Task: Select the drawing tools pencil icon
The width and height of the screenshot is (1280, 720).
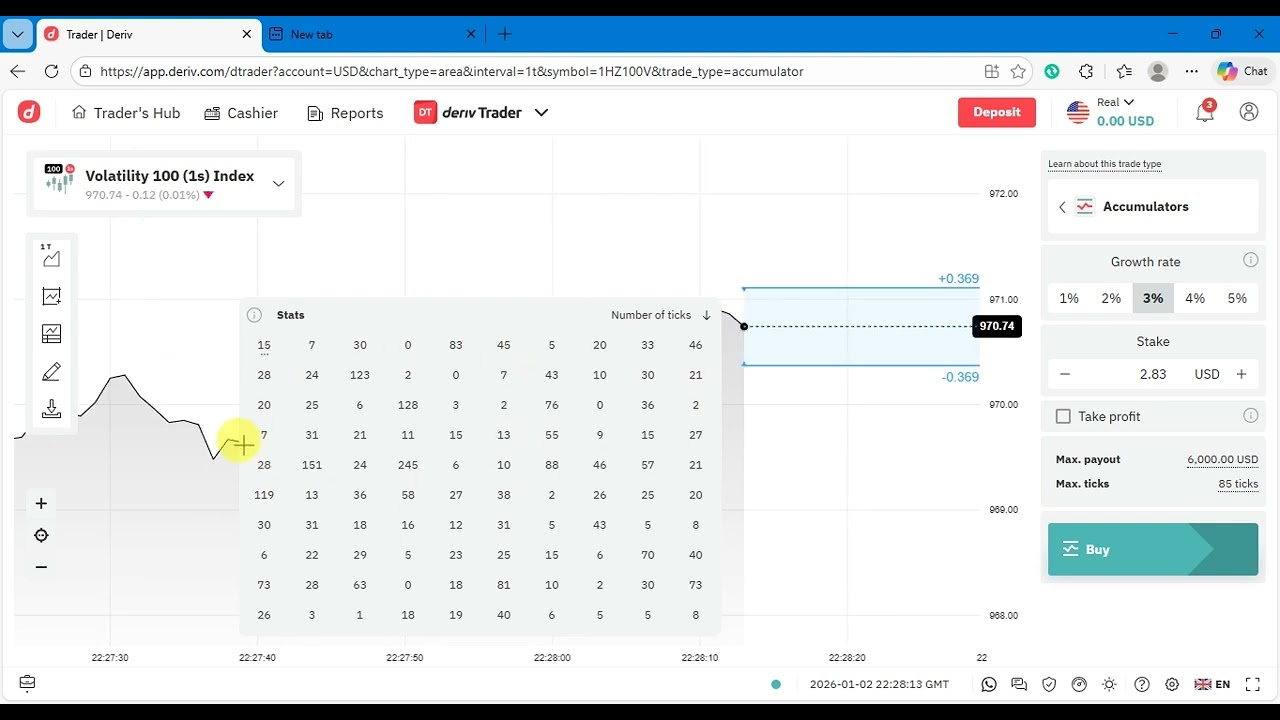Action: 51,372
